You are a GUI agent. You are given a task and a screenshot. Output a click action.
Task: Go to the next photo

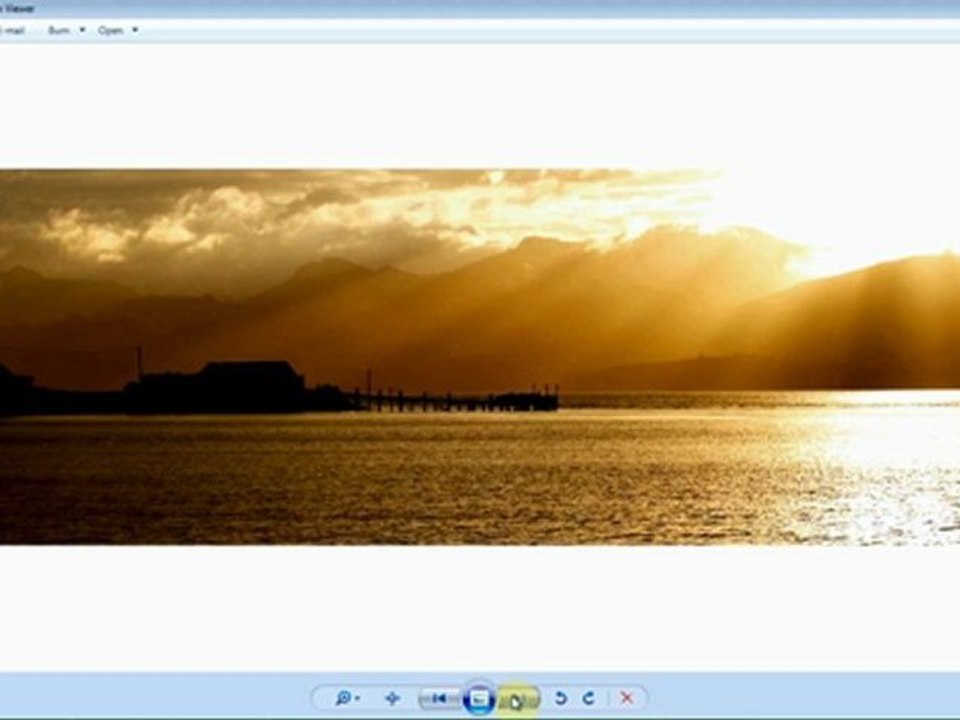click(518, 699)
